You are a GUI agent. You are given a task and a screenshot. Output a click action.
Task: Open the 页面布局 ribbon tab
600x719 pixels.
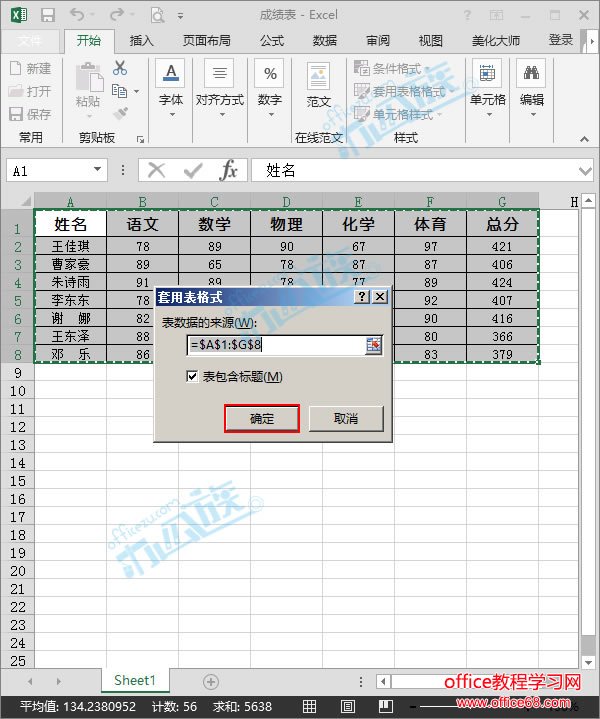coord(207,41)
